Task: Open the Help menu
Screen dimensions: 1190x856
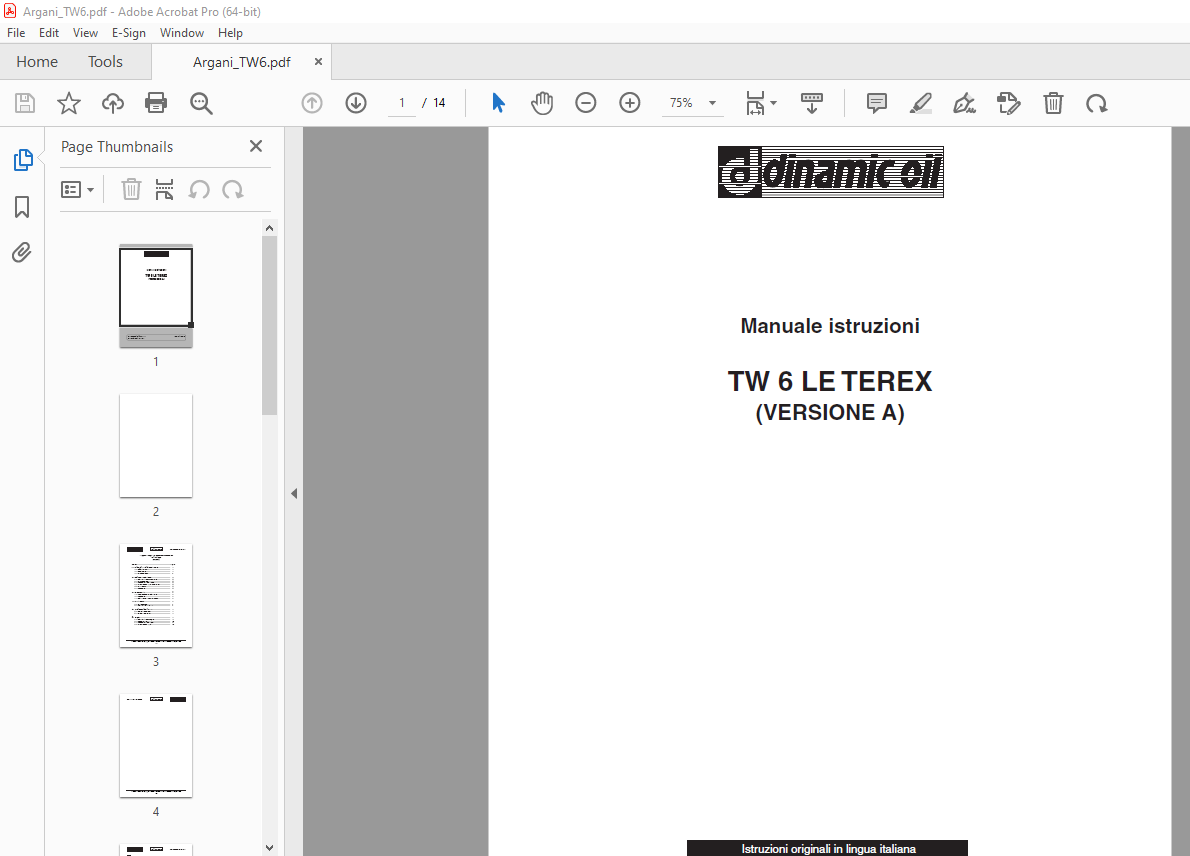Action: pyautogui.click(x=230, y=33)
